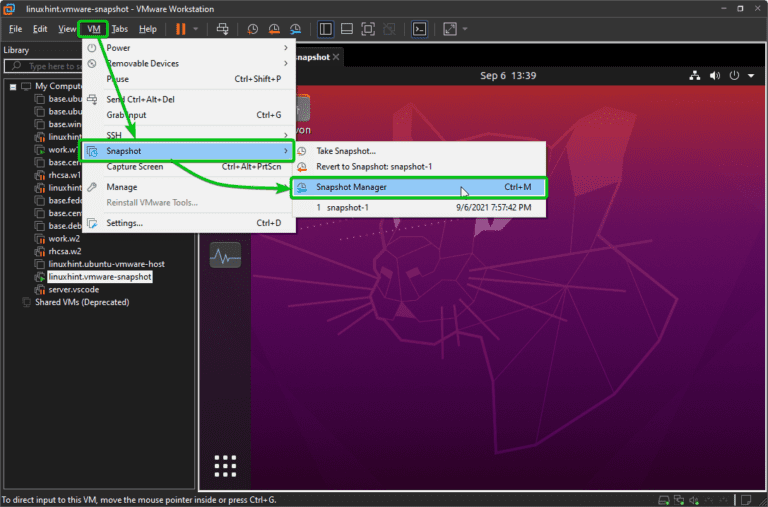Click the Snapshot Manager toolbar icon
Image resolution: width=768 pixels, height=507 pixels.
pos(295,29)
